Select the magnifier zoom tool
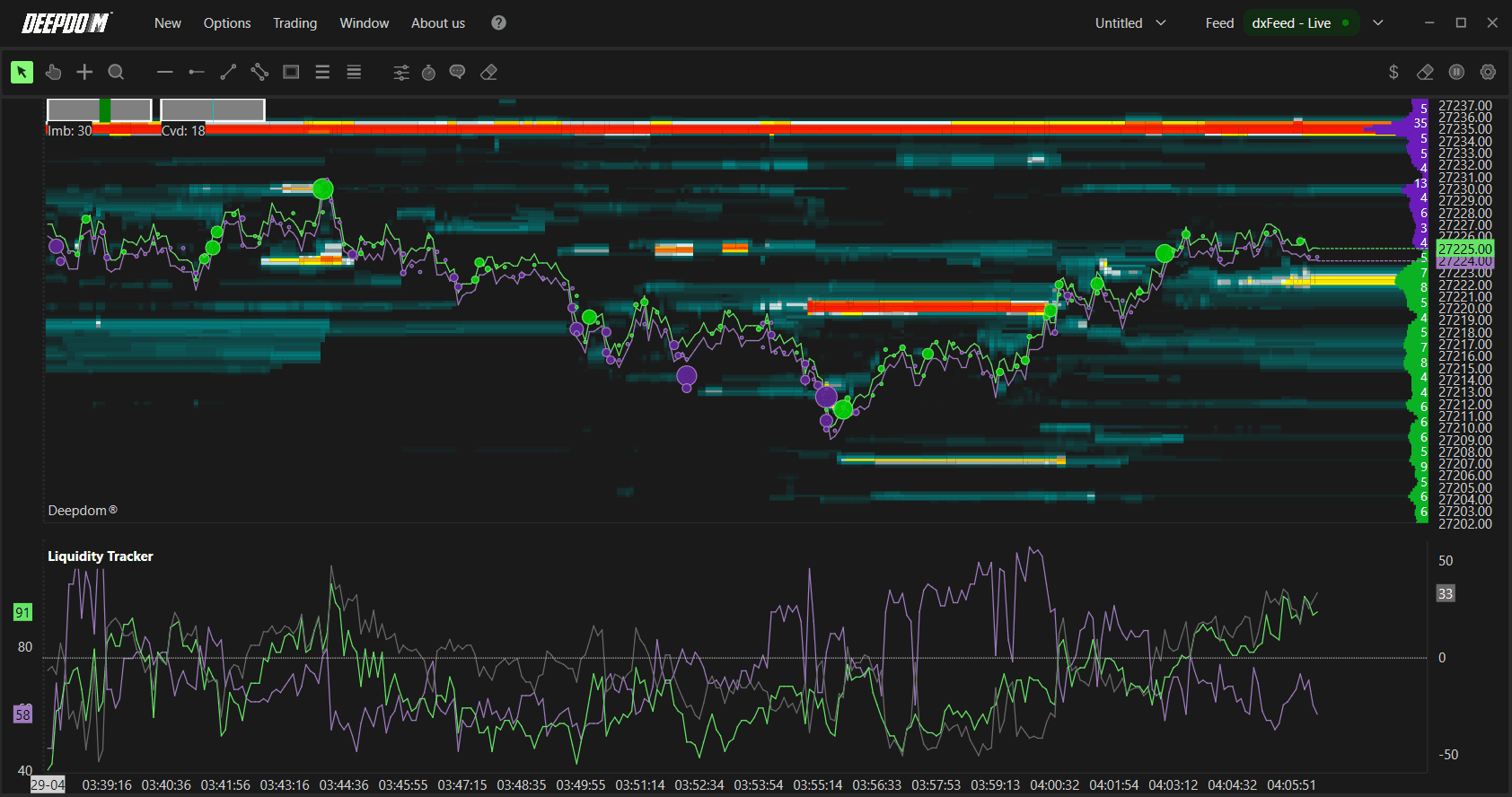 (x=116, y=72)
